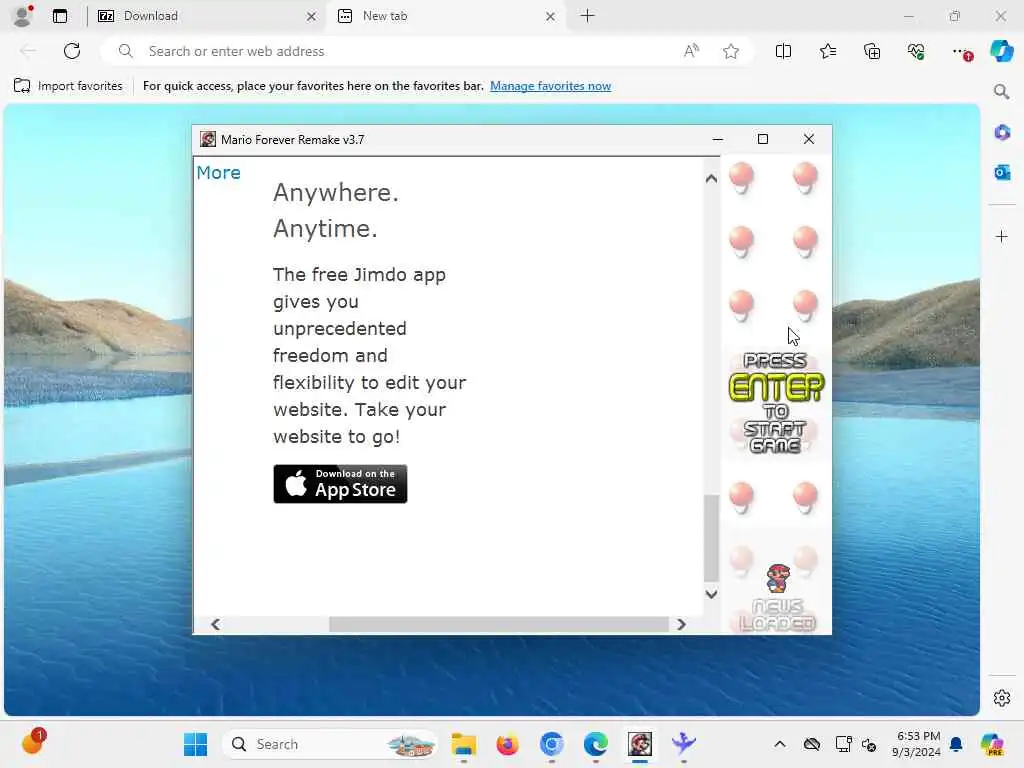This screenshot has height=768, width=1024.
Task: Open Microsoft Edge from the taskbar
Action: (596, 744)
